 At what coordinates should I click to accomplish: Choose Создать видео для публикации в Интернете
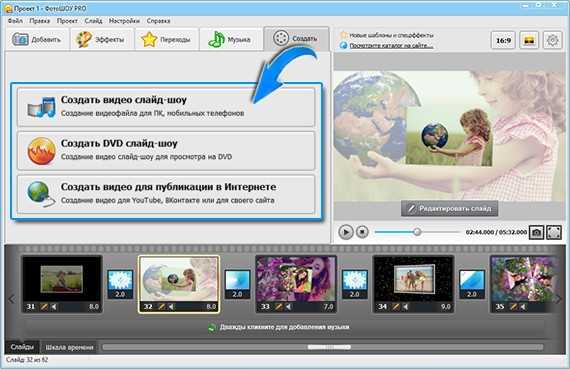point(166,194)
